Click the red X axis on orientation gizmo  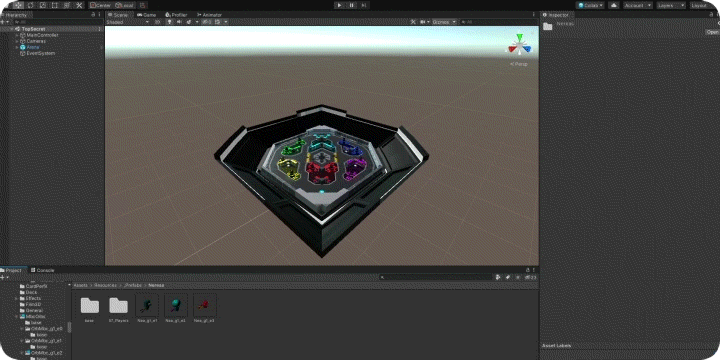512,49
